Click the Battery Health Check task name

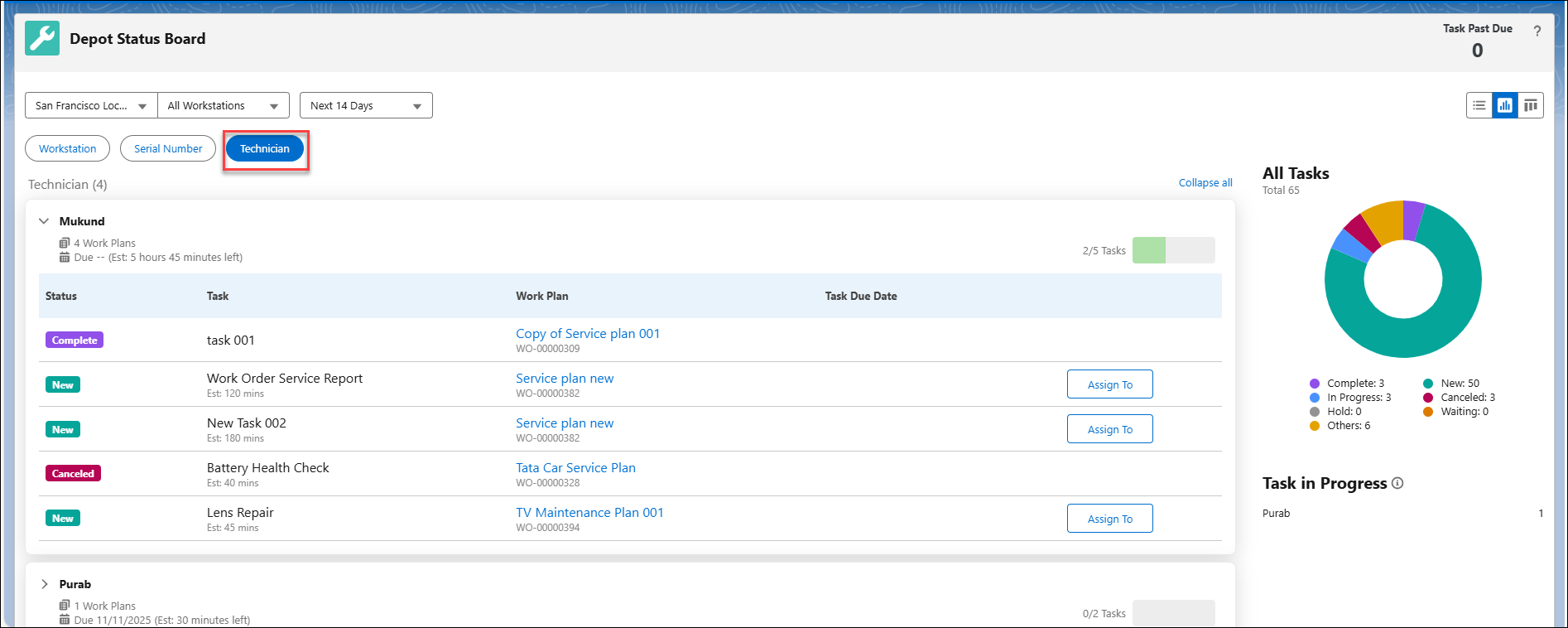(x=268, y=467)
